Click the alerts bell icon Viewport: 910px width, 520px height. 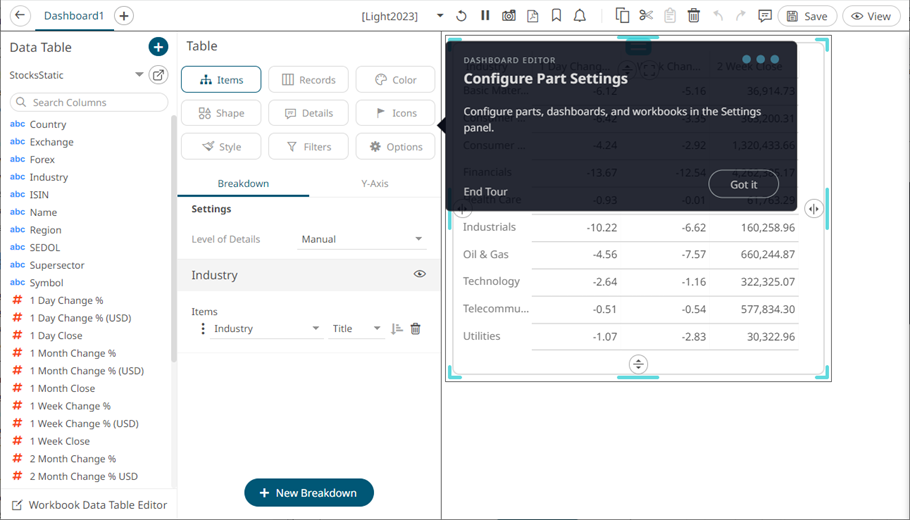click(x=580, y=16)
